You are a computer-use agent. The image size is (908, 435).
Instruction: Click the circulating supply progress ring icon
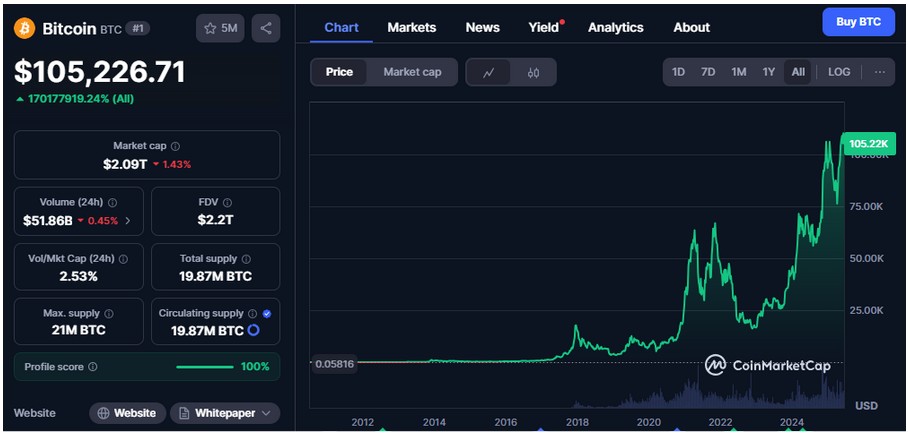click(x=253, y=331)
